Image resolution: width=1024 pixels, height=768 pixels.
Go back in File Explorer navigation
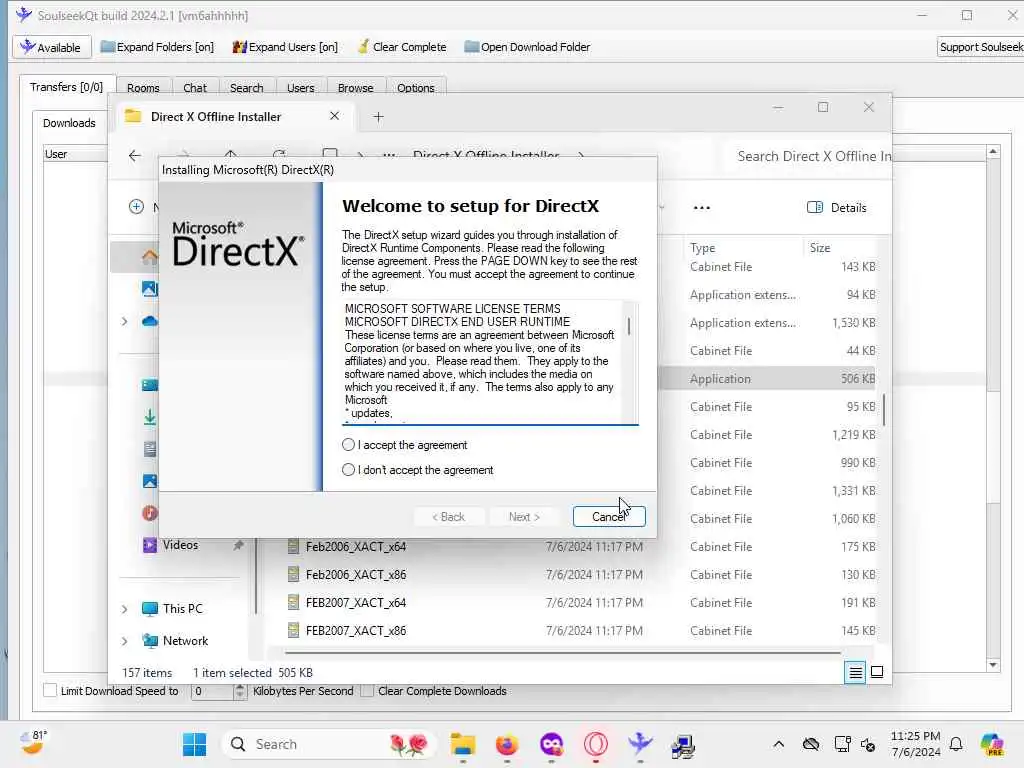pyautogui.click(x=135, y=155)
